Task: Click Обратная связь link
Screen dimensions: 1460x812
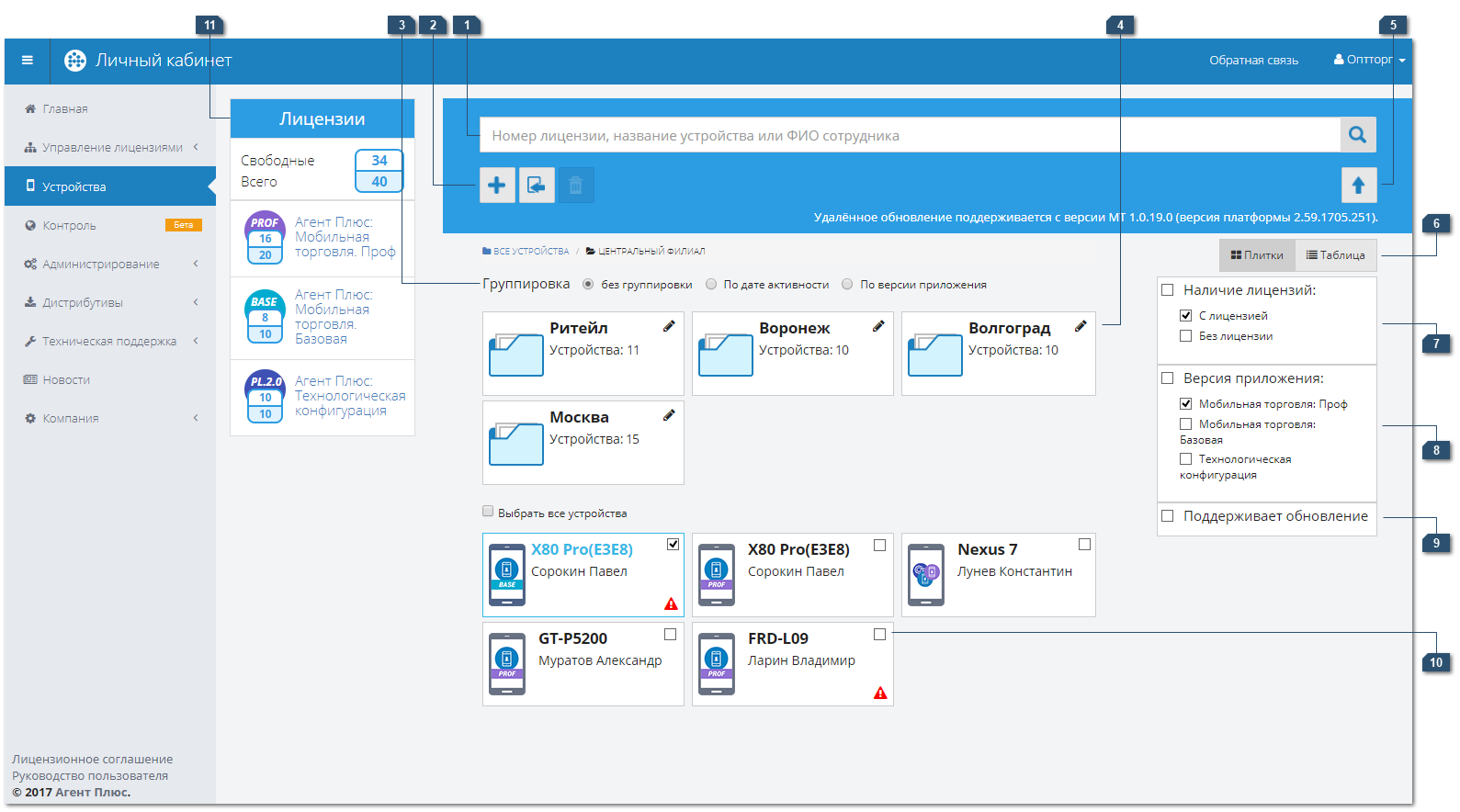Action: pos(1253,61)
